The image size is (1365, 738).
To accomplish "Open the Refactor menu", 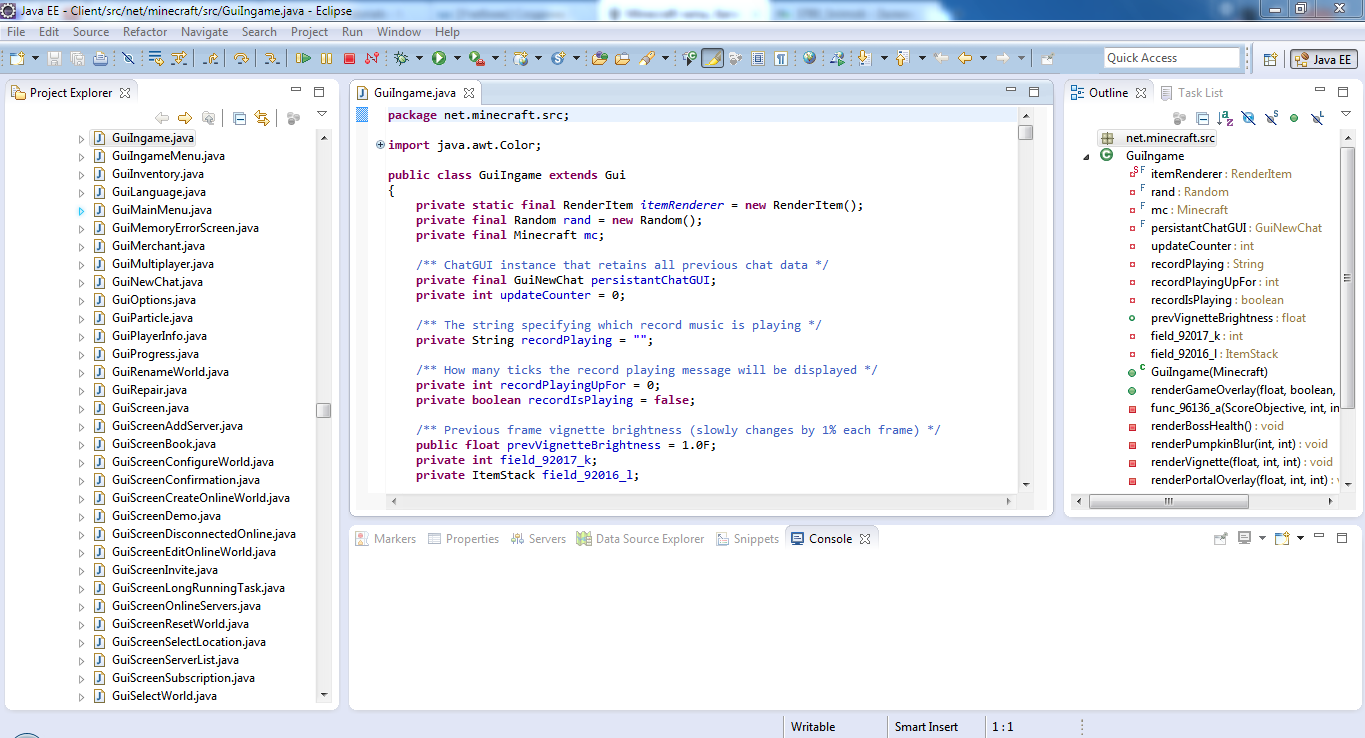I will tap(145, 32).
